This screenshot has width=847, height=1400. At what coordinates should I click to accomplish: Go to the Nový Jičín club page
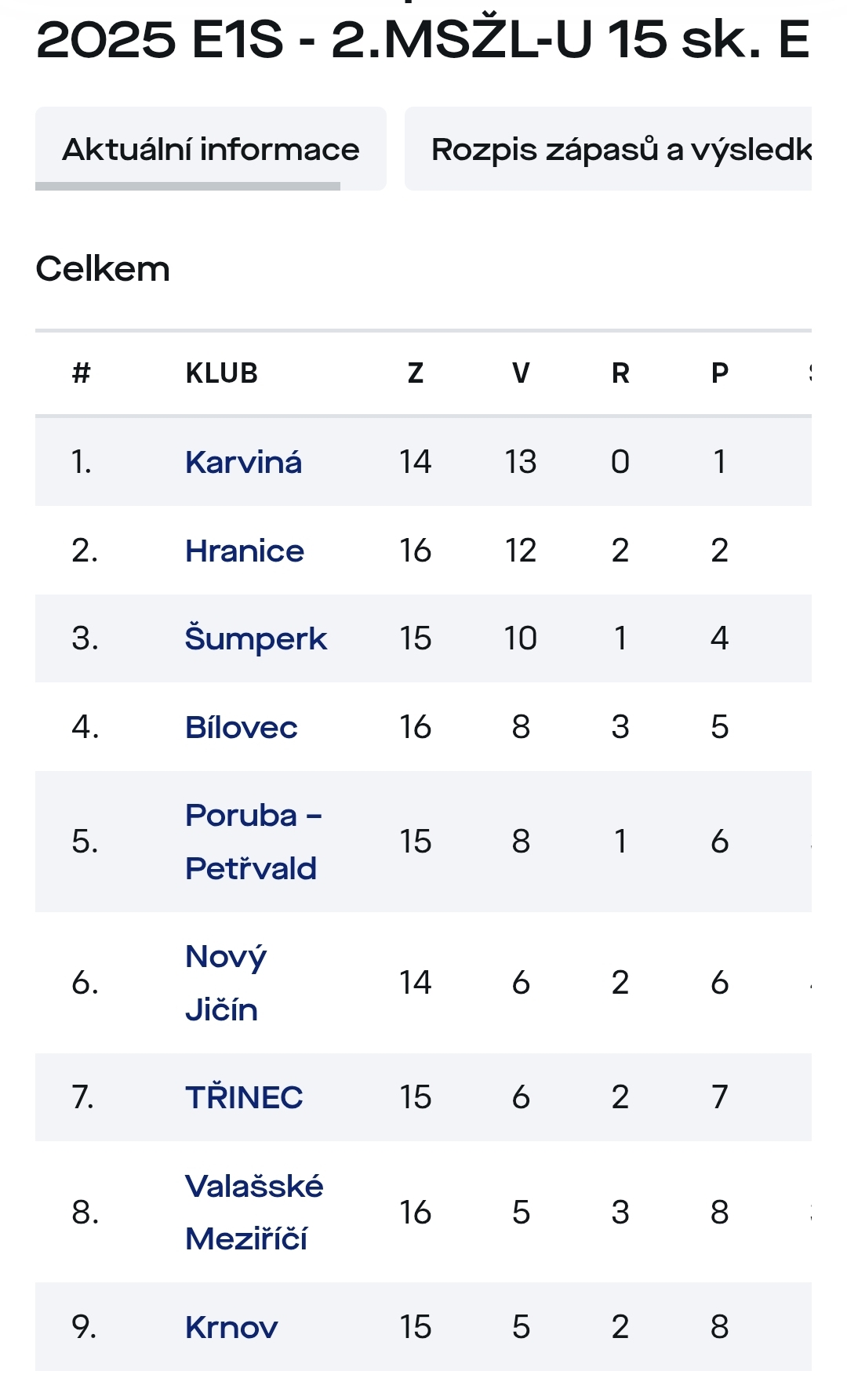pyautogui.click(x=225, y=983)
